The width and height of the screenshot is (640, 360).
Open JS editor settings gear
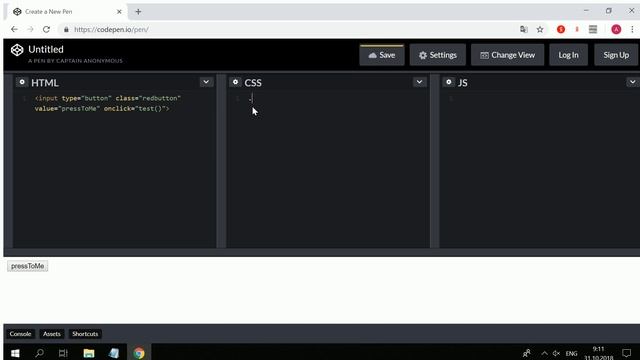[449, 82]
